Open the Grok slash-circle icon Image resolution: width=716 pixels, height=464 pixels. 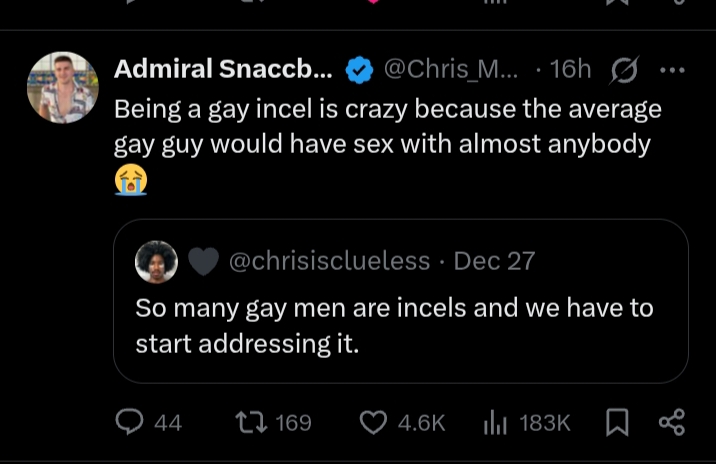tap(624, 70)
